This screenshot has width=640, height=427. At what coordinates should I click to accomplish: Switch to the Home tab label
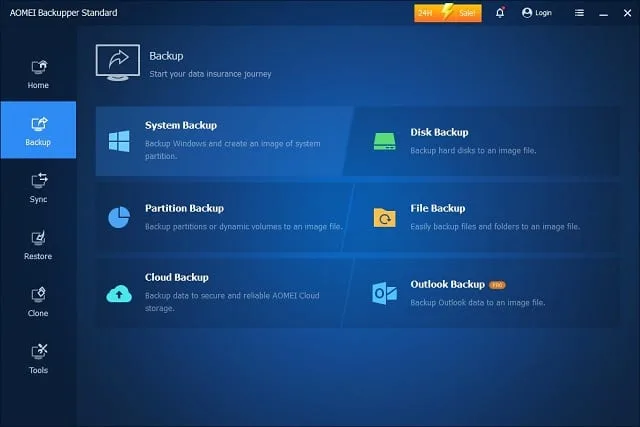click(38, 85)
